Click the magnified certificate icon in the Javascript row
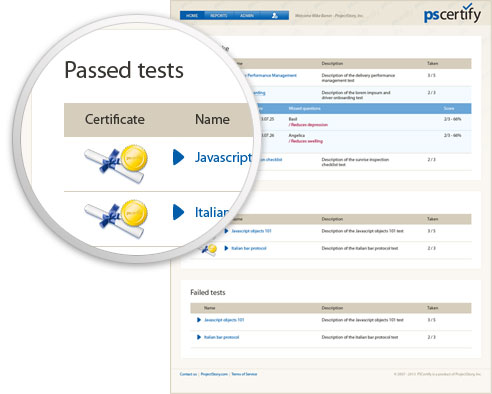This screenshot has width=492, height=394. coord(116,163)
